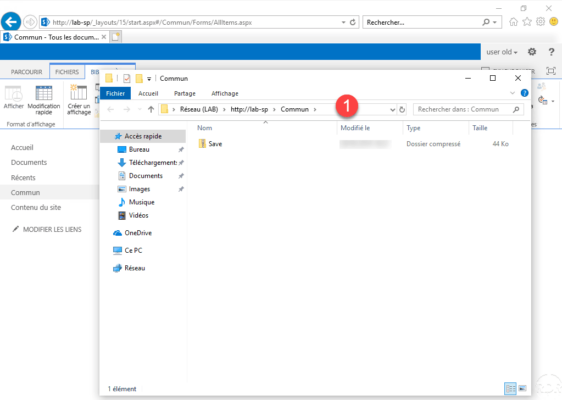Open the browser search provider dropdown
Viewport: 562px width, 400px height.
[495, 22]
